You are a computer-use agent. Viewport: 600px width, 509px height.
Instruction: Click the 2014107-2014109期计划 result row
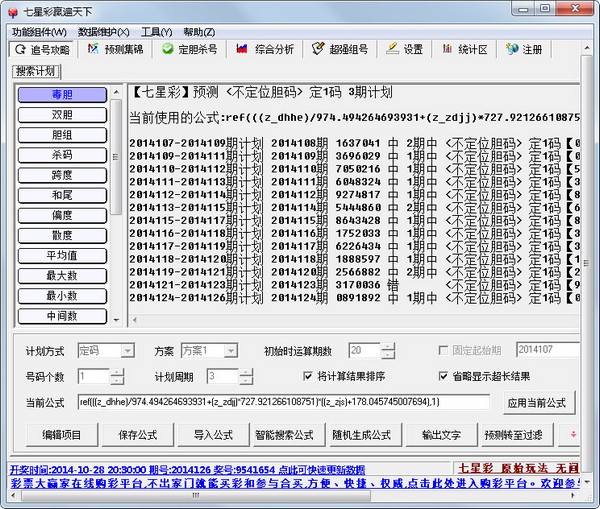coord(354,143)
